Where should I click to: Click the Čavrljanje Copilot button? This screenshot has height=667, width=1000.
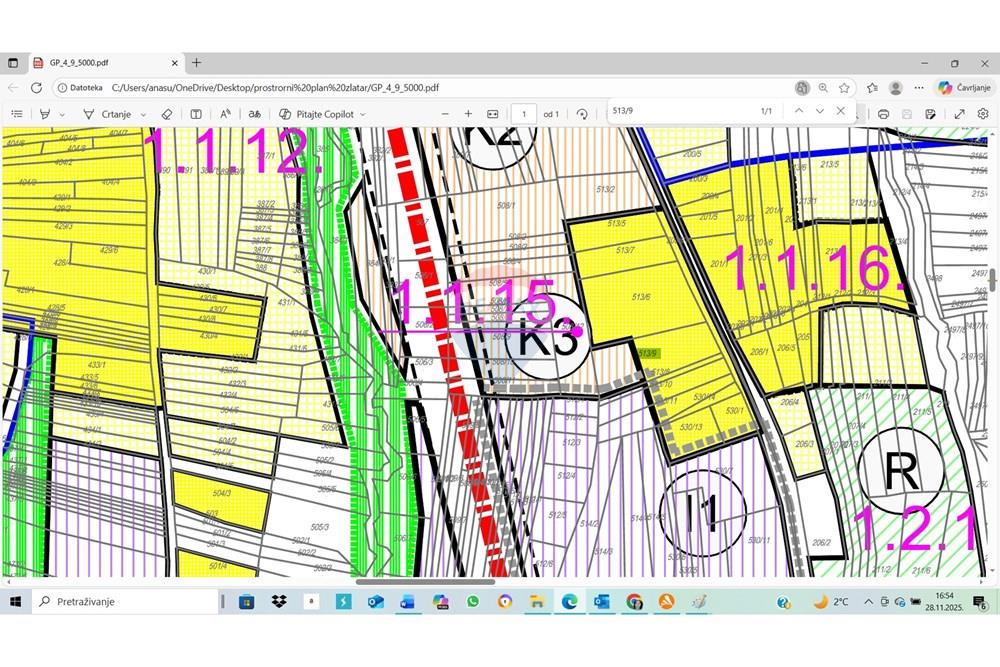(965, 87)
